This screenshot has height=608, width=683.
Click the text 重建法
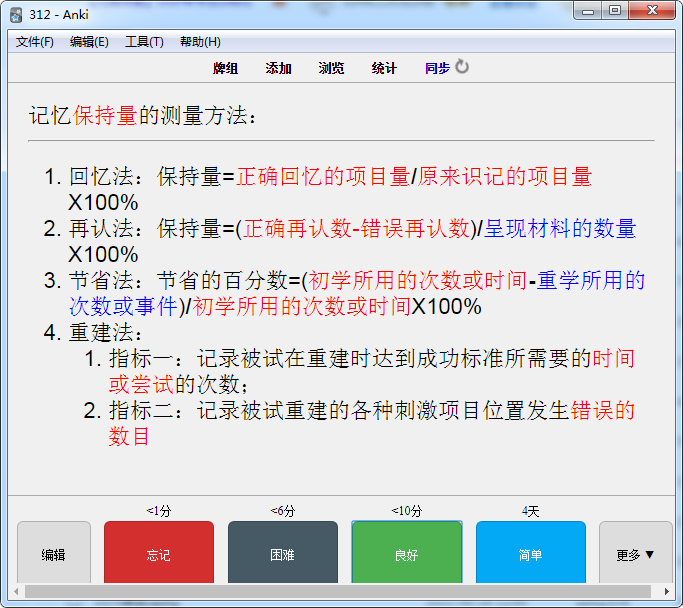[101, 332]
